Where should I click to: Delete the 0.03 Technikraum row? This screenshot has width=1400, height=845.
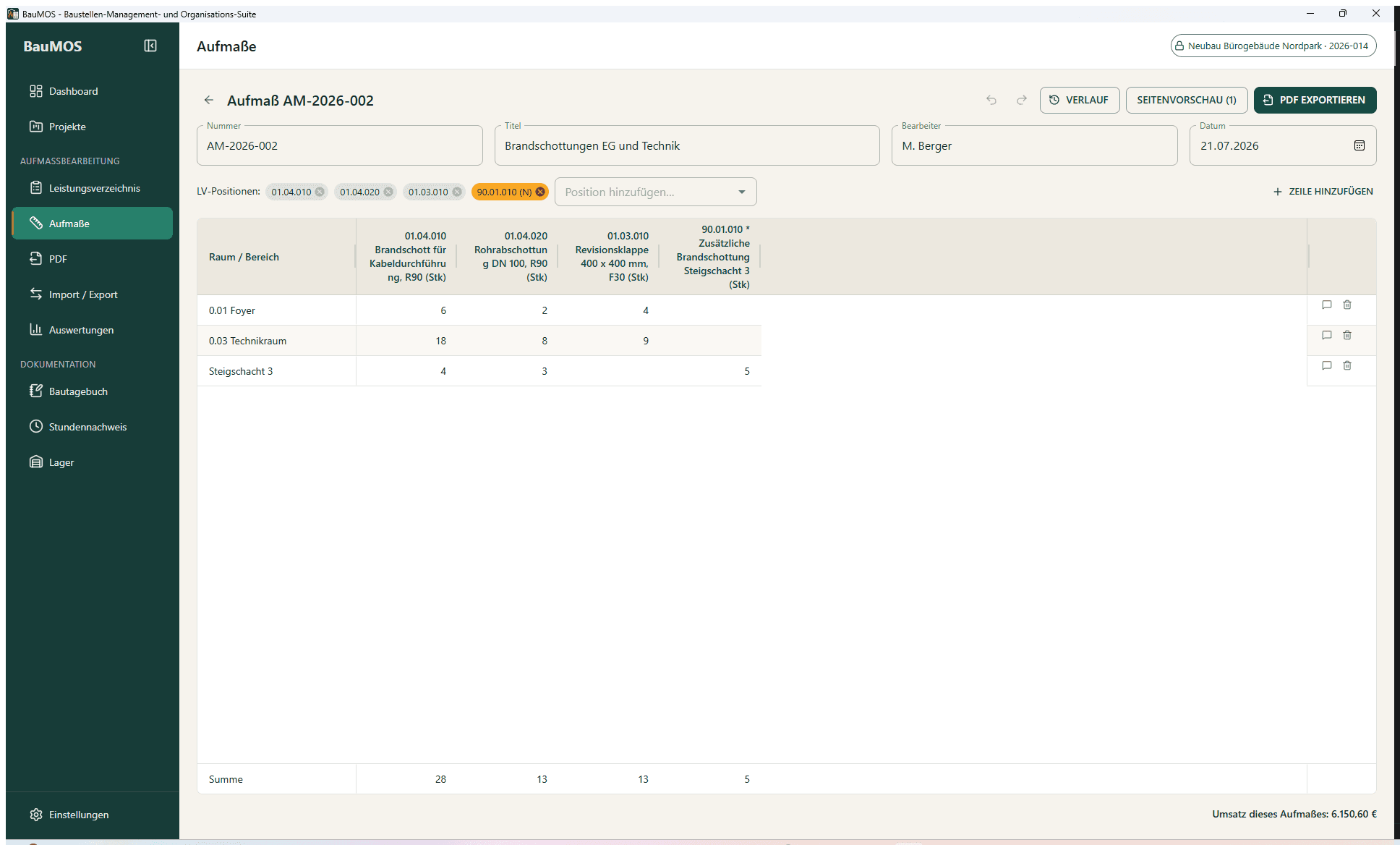tap(1347, 335)
